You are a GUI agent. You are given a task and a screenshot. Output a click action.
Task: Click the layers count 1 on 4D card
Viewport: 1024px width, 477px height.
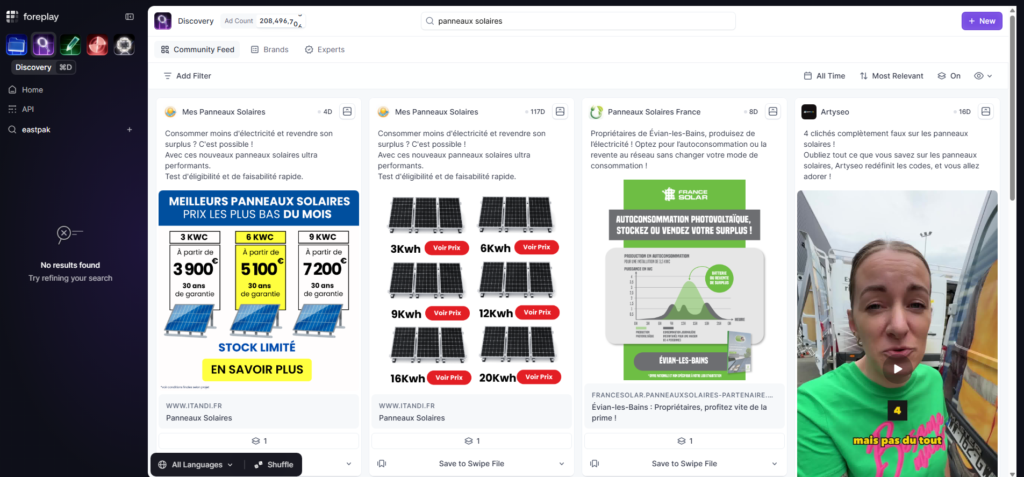[259, 441]
